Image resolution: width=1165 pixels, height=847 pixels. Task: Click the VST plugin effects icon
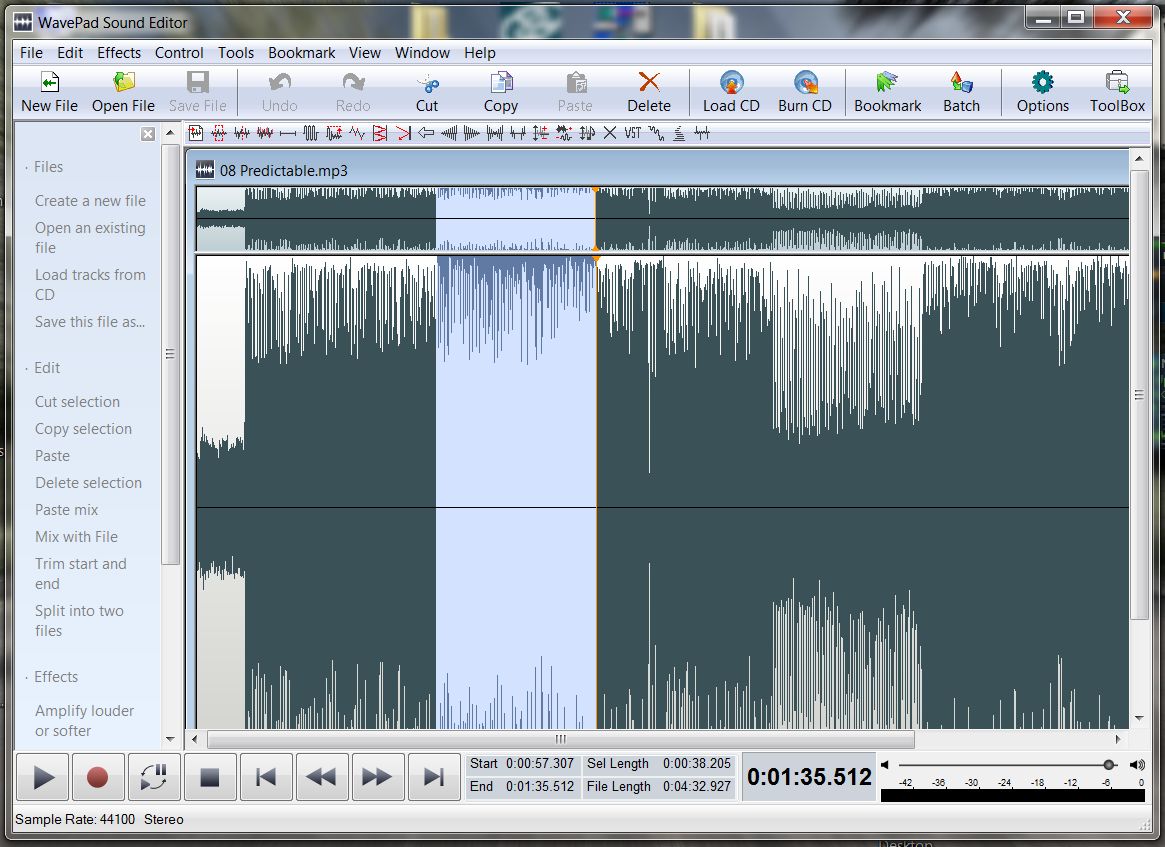(632, 133)
